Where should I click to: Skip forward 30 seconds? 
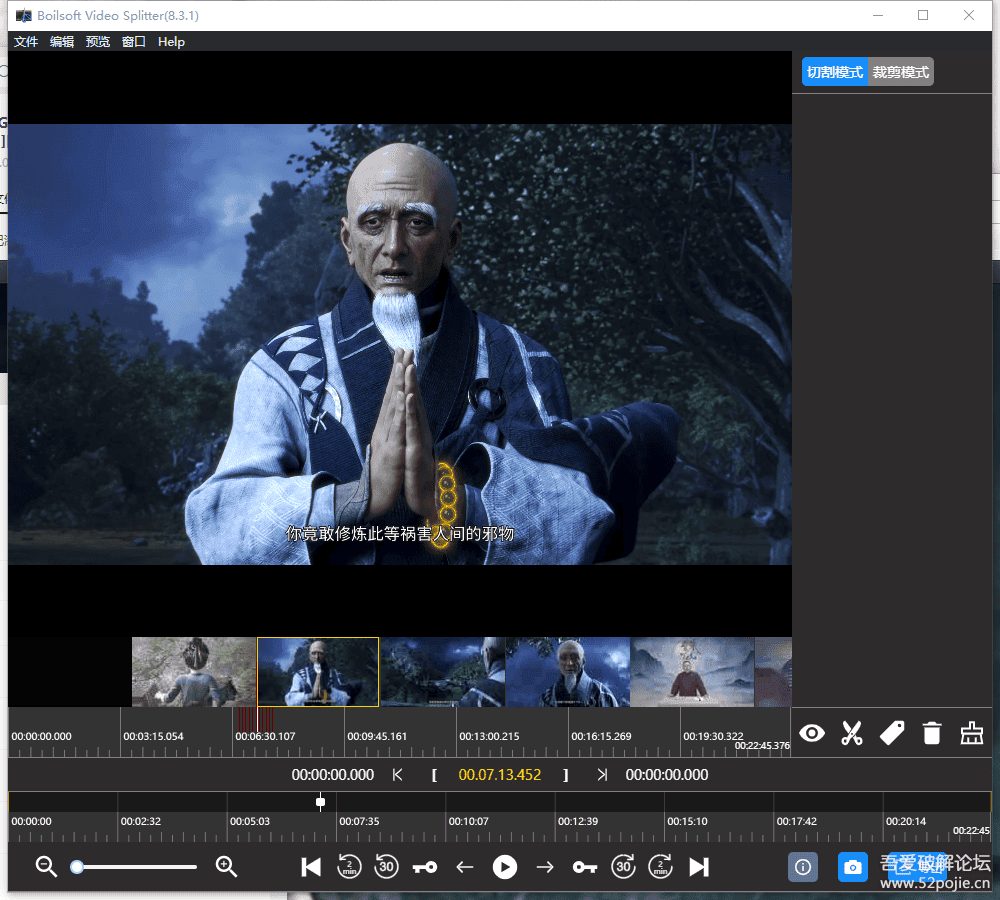(623, 867)
